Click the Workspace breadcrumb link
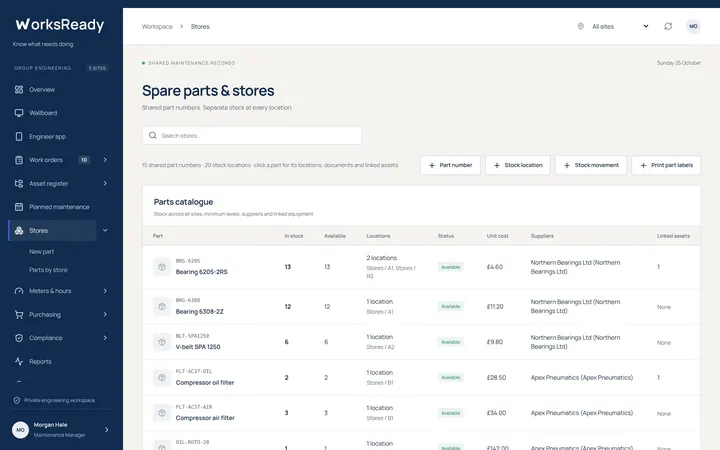This screenshot has width=720, height=450. [157, 27]
